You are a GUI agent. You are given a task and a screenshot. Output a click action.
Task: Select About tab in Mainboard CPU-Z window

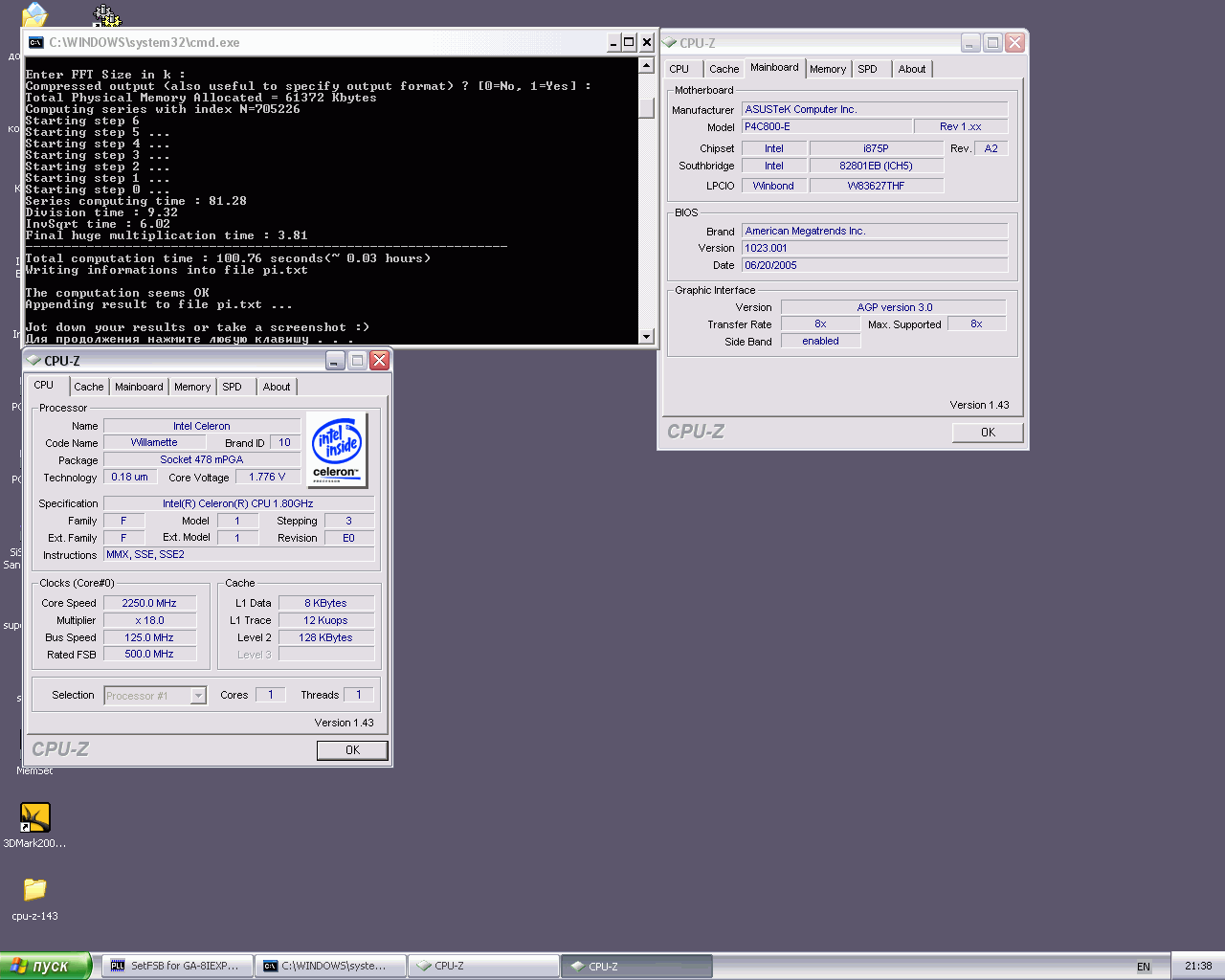(912, 69)
